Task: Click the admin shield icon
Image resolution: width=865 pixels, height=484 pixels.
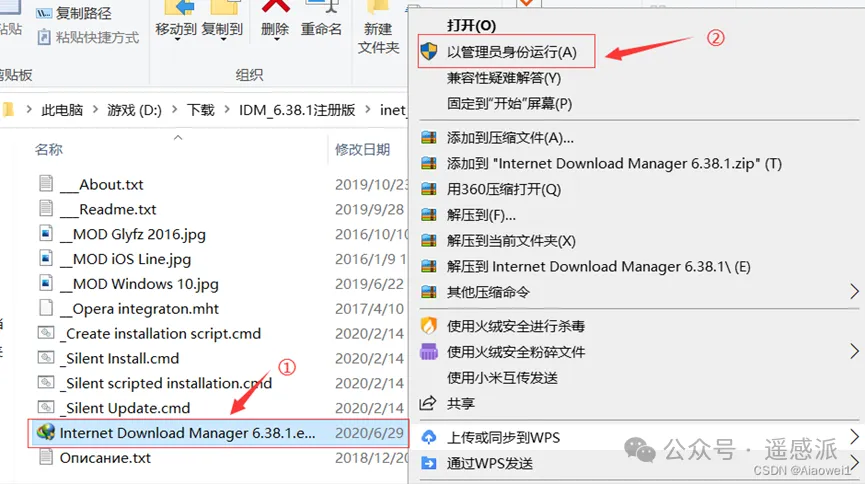Action: click(x=429, y=52)
